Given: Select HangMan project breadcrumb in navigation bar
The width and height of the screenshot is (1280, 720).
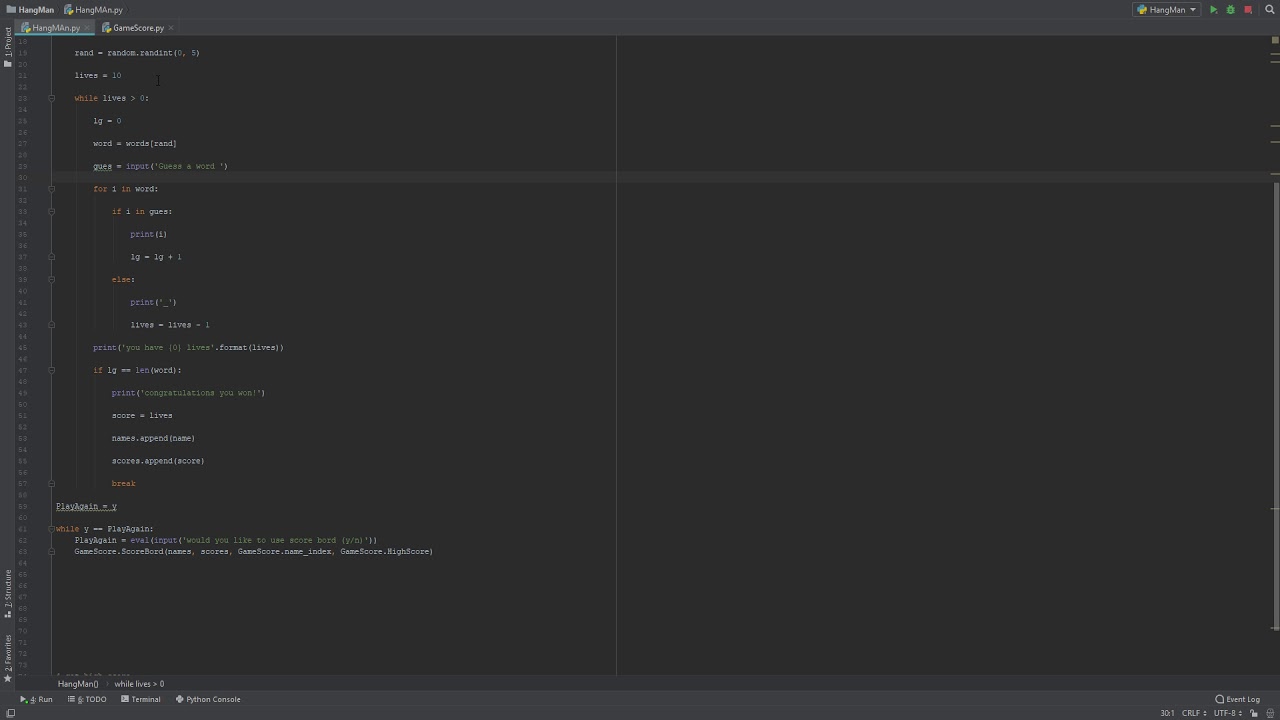Looking at the screenshot, I should (30, 10).
